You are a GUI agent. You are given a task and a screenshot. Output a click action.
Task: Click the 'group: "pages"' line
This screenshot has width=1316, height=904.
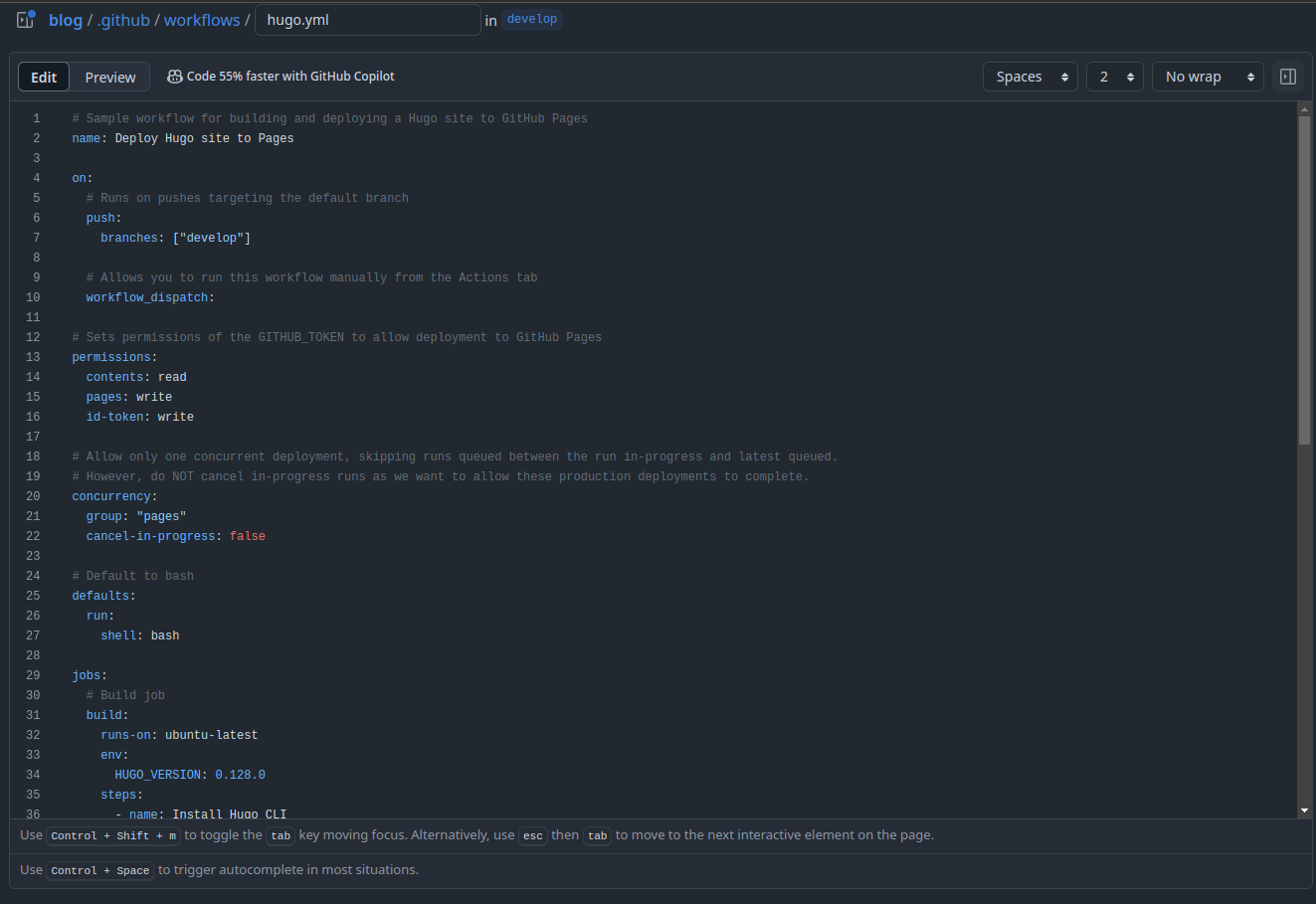pyautogui.click(x=136, y=516)
